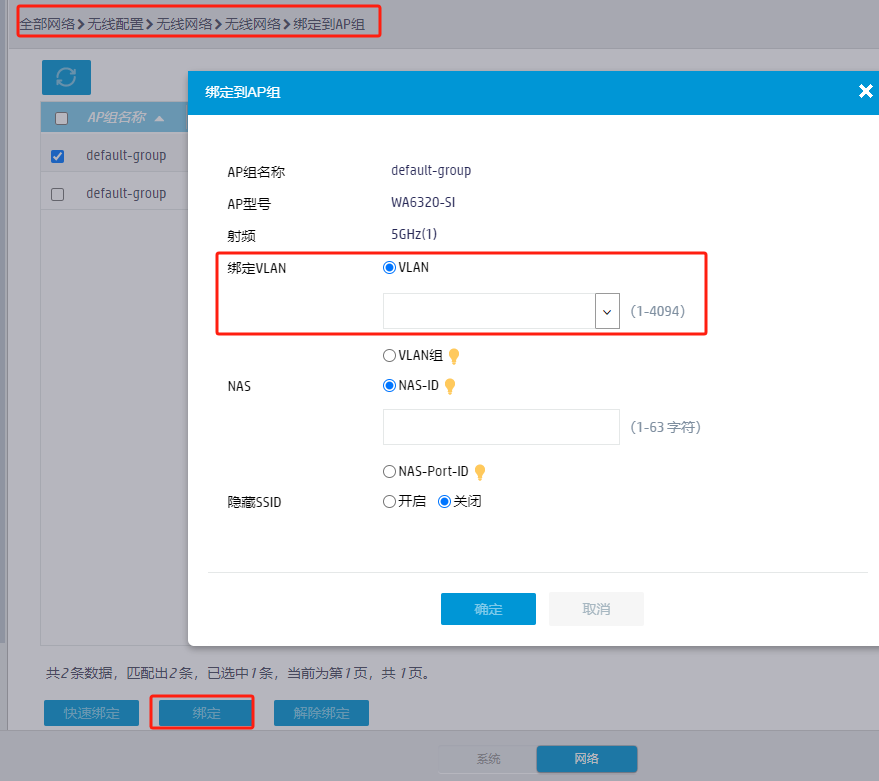The height and width of the screenshot is (781, 879).
Task: Select the VLAN radio button
Action: click(x=389, y=268)
